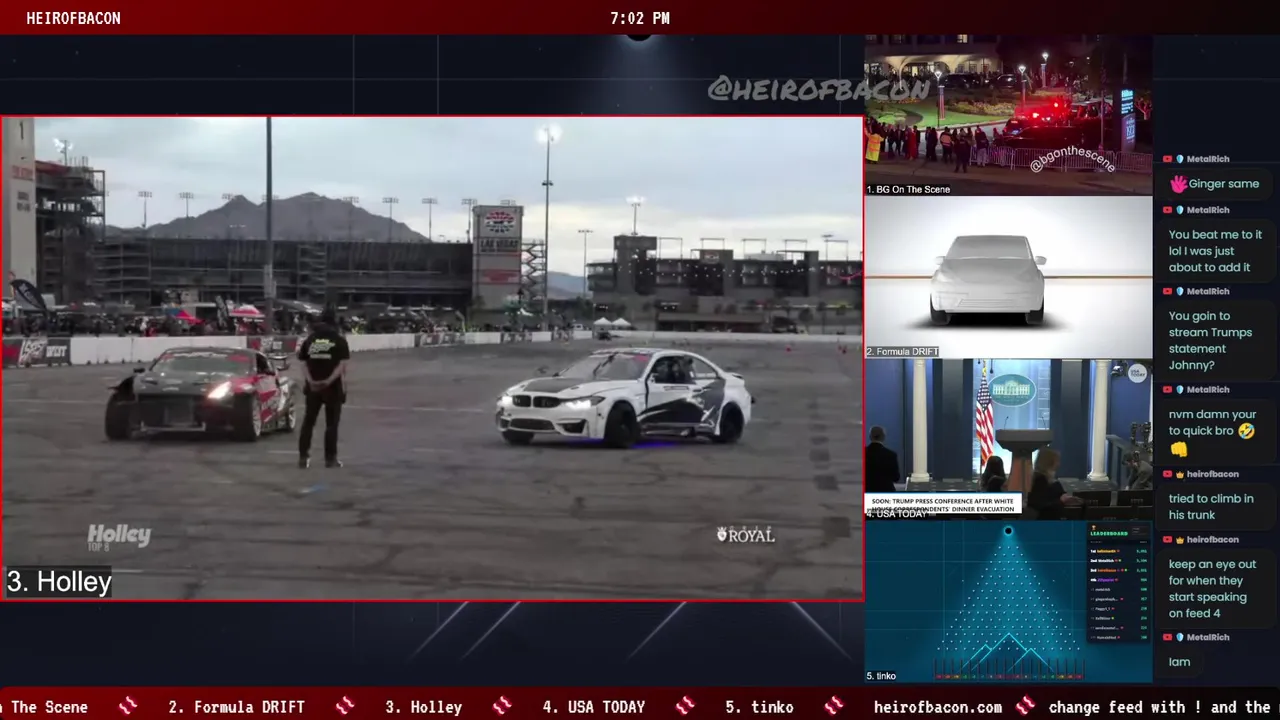
Task: Open chat message 'Ginger same'
Action: coord(1214,184)
